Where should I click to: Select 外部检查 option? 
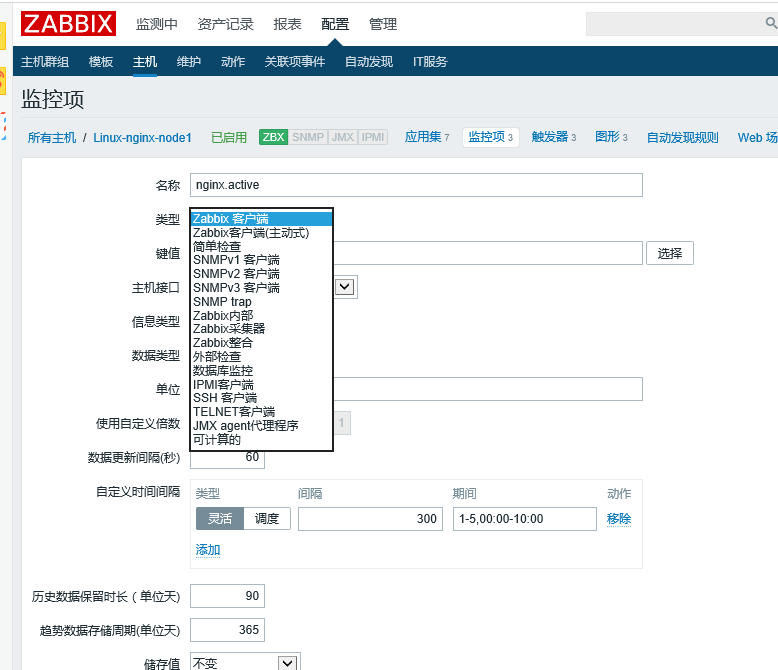(261, 357)
